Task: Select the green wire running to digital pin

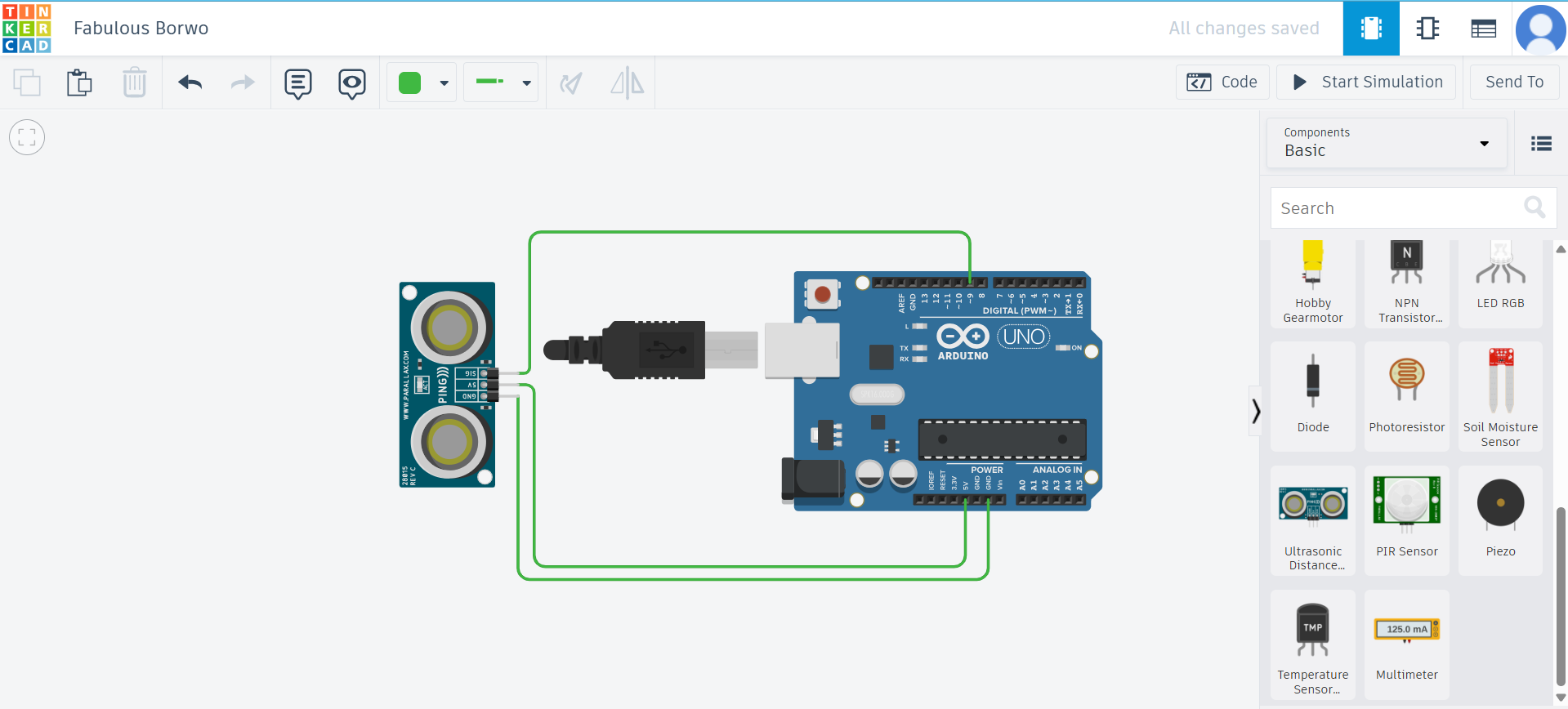Action: click(x=749, y=233)
